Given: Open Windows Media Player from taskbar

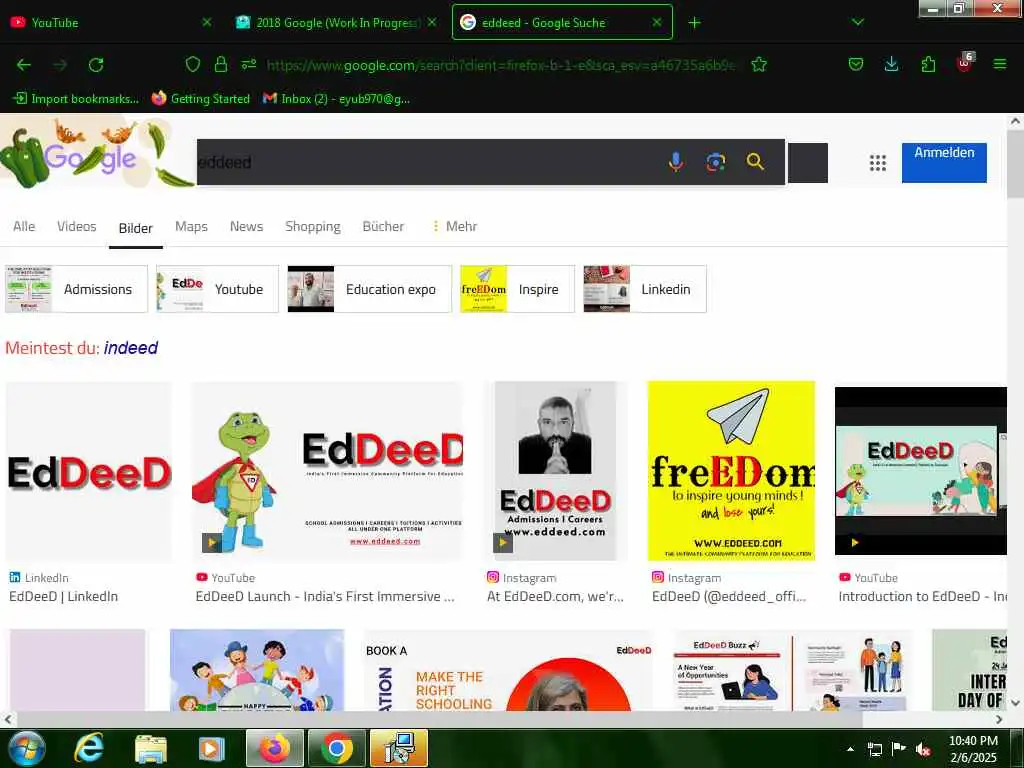Looking at the screenshot, I should 211,749.
